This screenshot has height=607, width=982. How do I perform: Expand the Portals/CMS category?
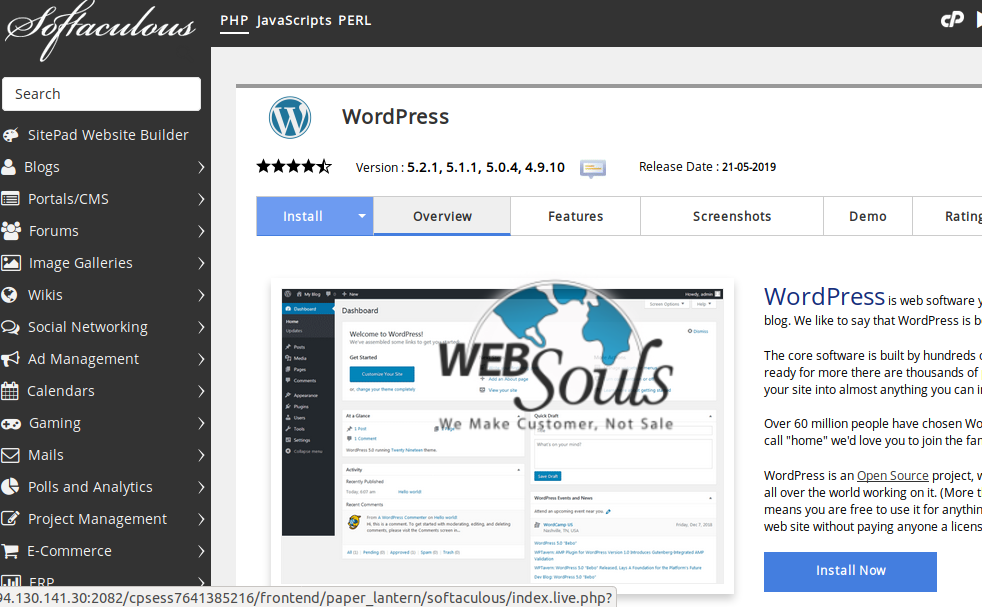pos(201,199)
